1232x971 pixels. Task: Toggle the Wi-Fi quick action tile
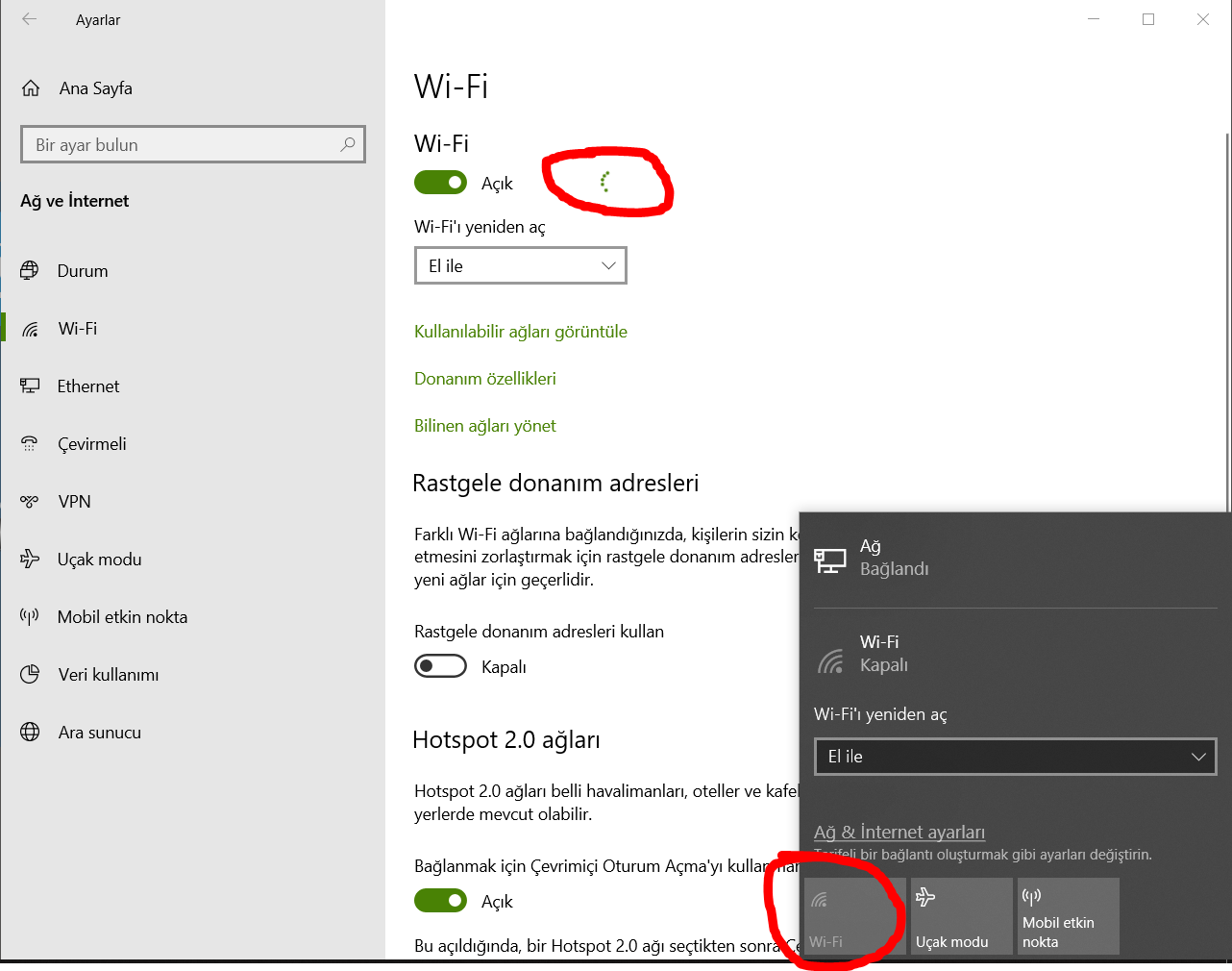tap(855, 916)
